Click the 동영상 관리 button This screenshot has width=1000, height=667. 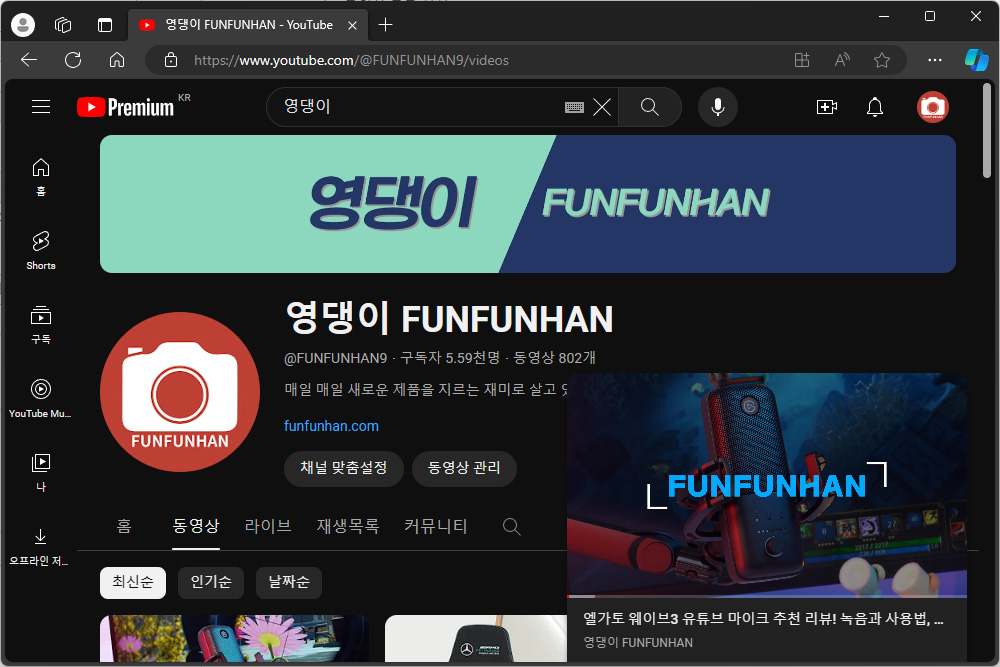pyautogui.click(x=464, y=469)
